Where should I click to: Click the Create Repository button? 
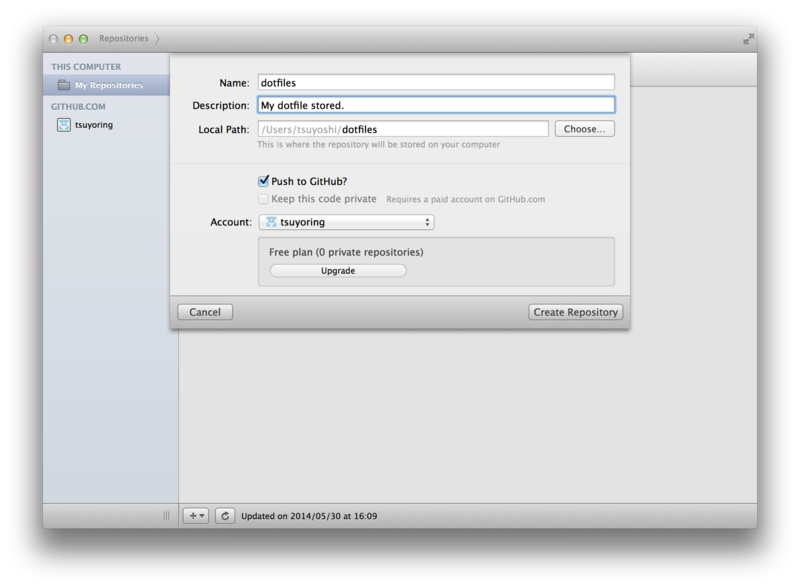pos(576,312)
